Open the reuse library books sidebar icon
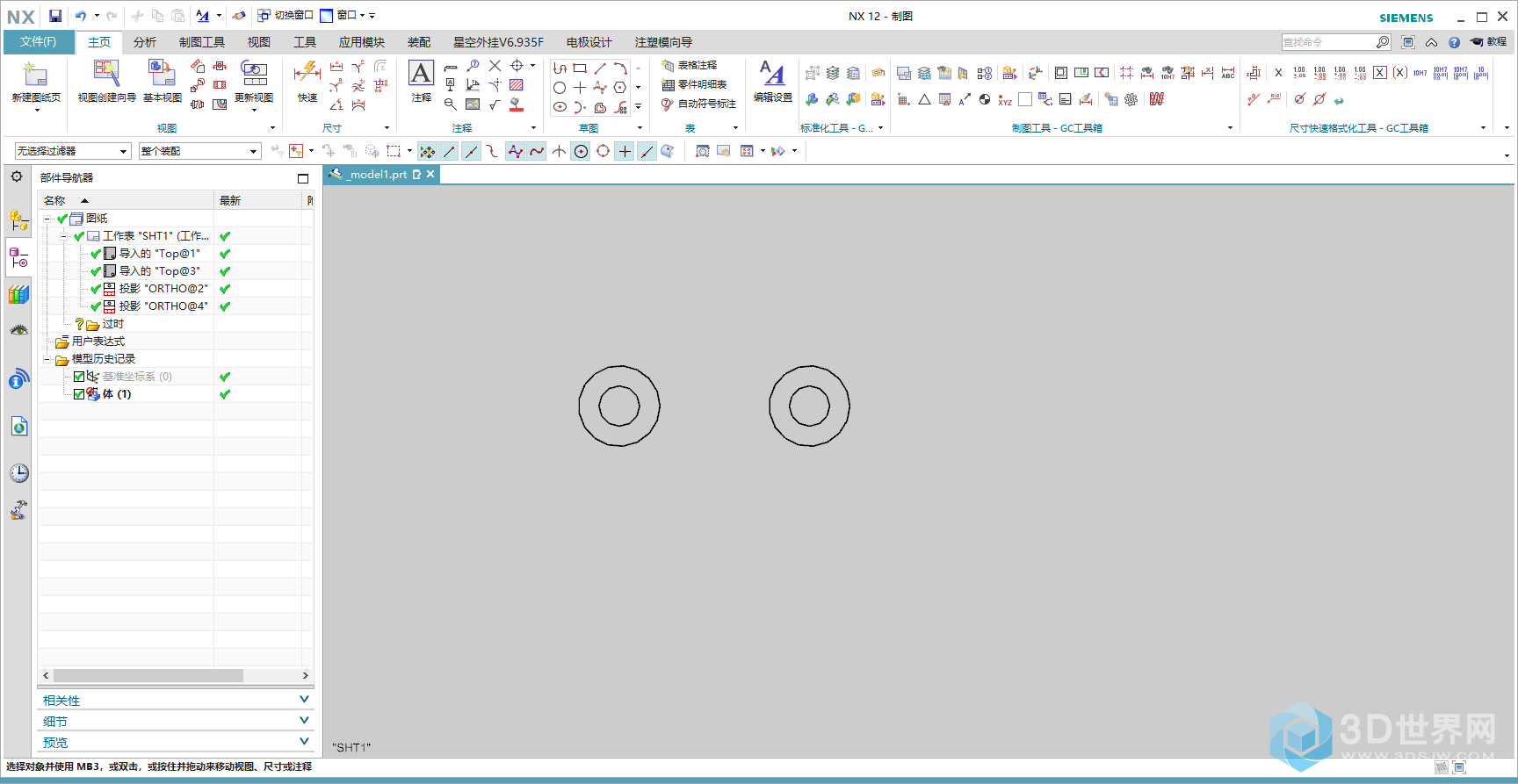The width and height of the screenshot is (1518, 784). point(18,294)
